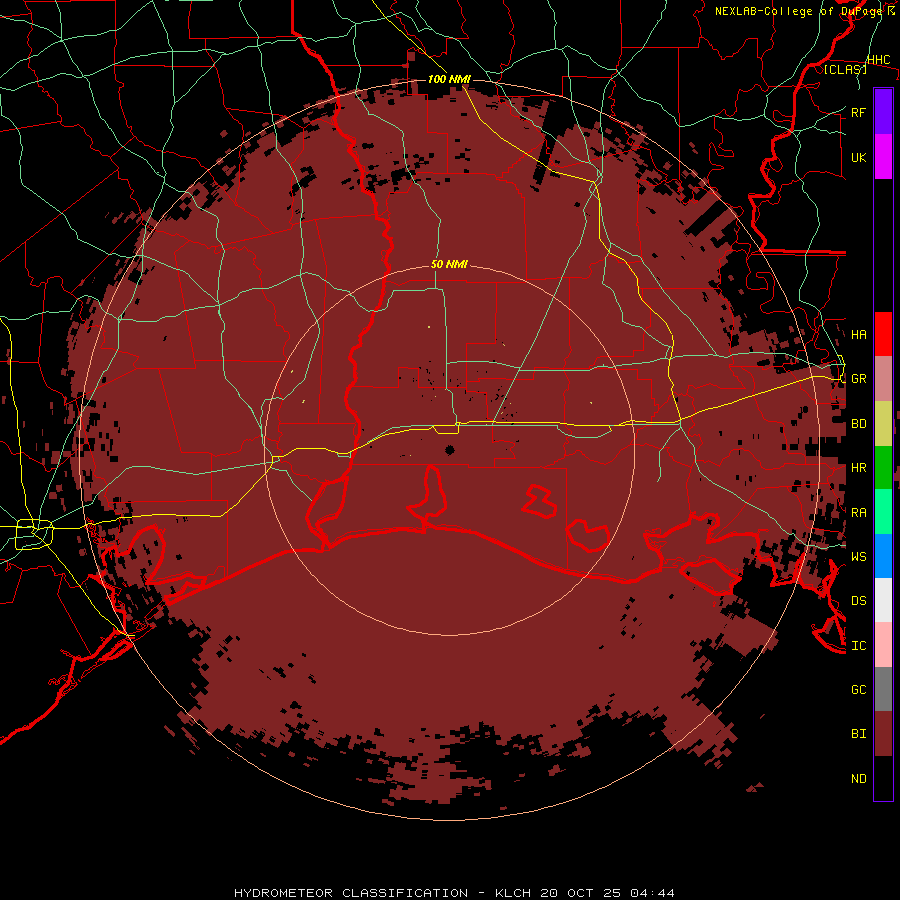900x900 pixels.
Task: Click the GC legend label
Action: pos(858,689)
